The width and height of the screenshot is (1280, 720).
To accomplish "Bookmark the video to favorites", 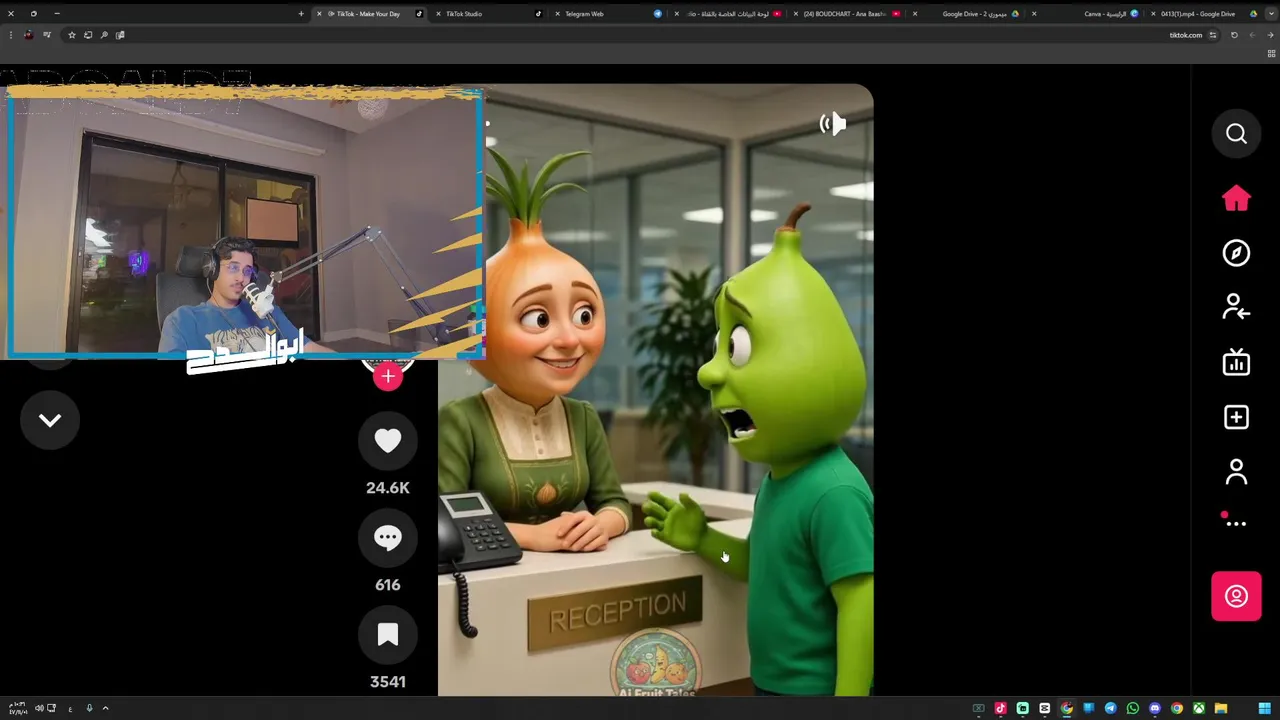I will [x=388, y=635].
